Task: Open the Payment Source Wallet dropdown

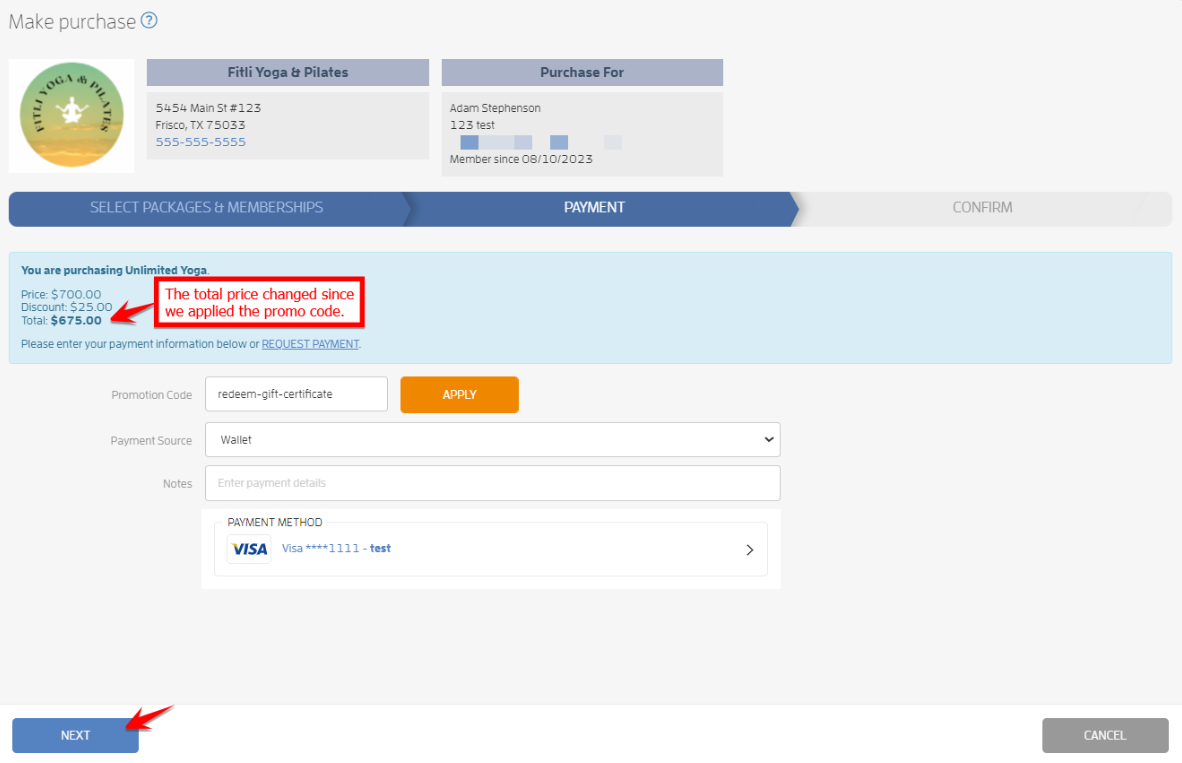Action: click(x=492, y=440)
